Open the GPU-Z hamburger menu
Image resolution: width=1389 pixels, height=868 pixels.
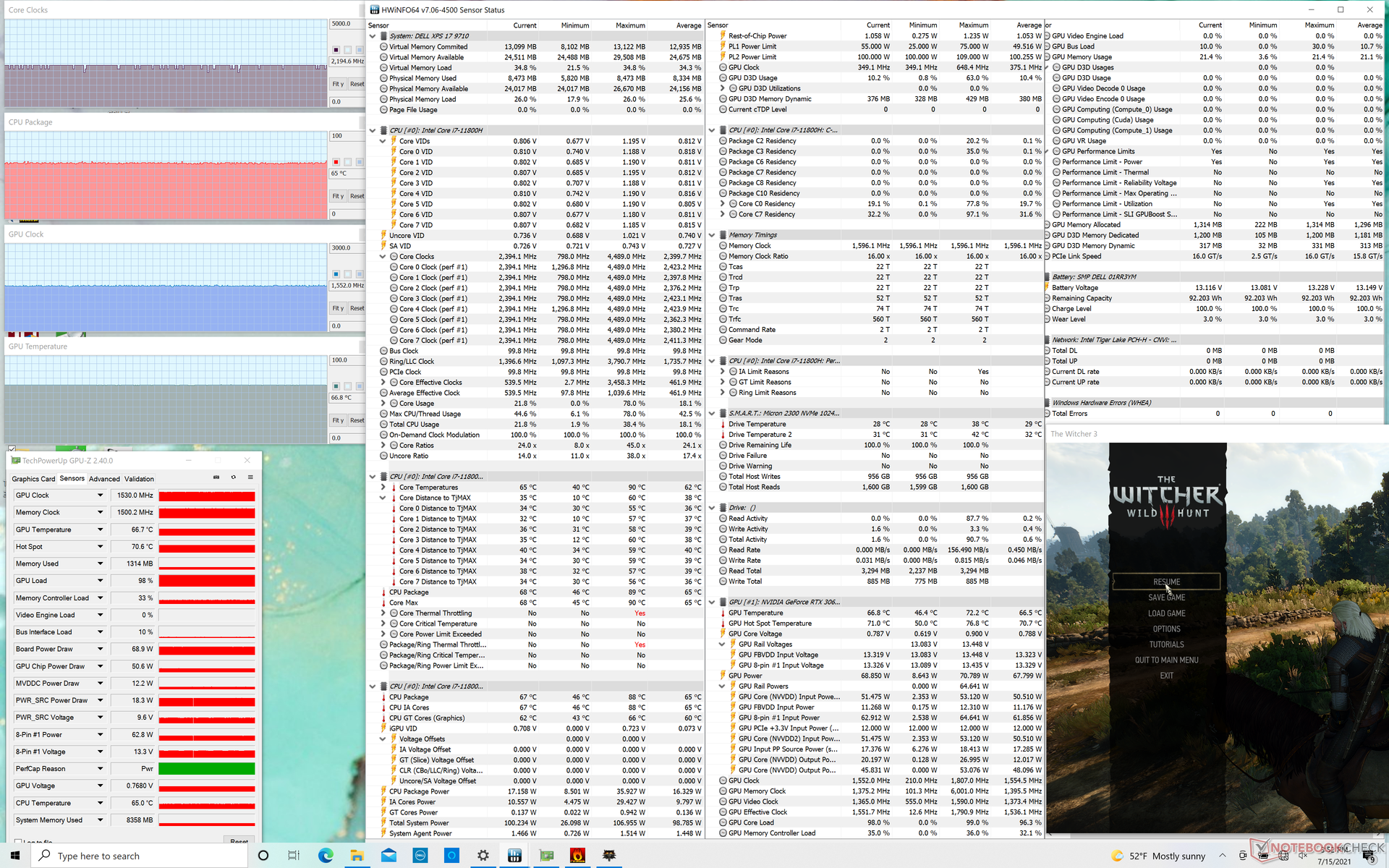250,477
